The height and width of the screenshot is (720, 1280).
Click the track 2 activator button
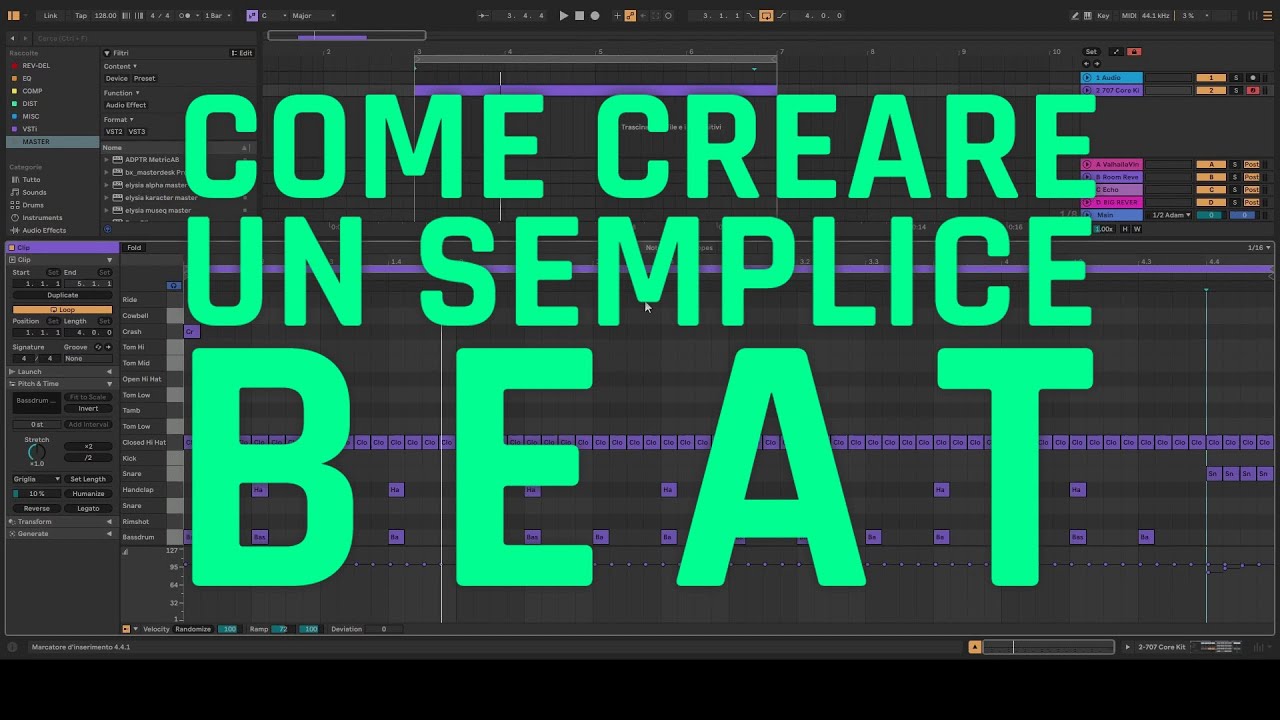tap(1211, 90)
